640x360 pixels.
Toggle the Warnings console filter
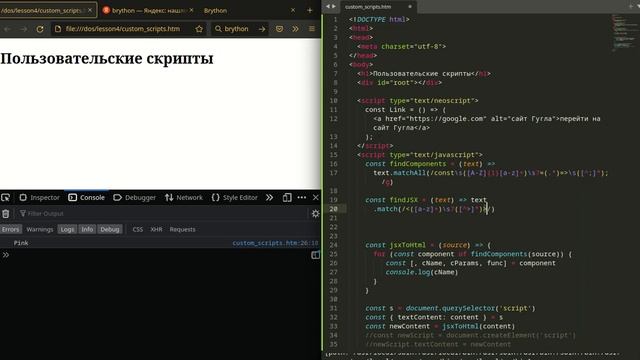click(40, 229)
